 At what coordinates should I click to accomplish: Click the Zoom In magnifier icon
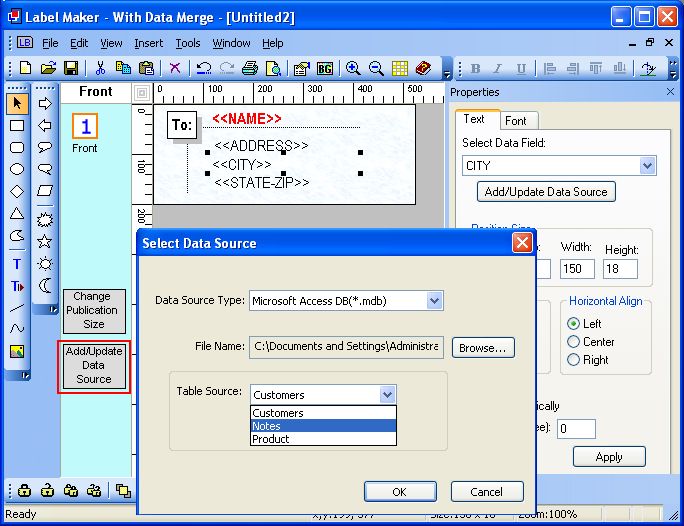353,68
